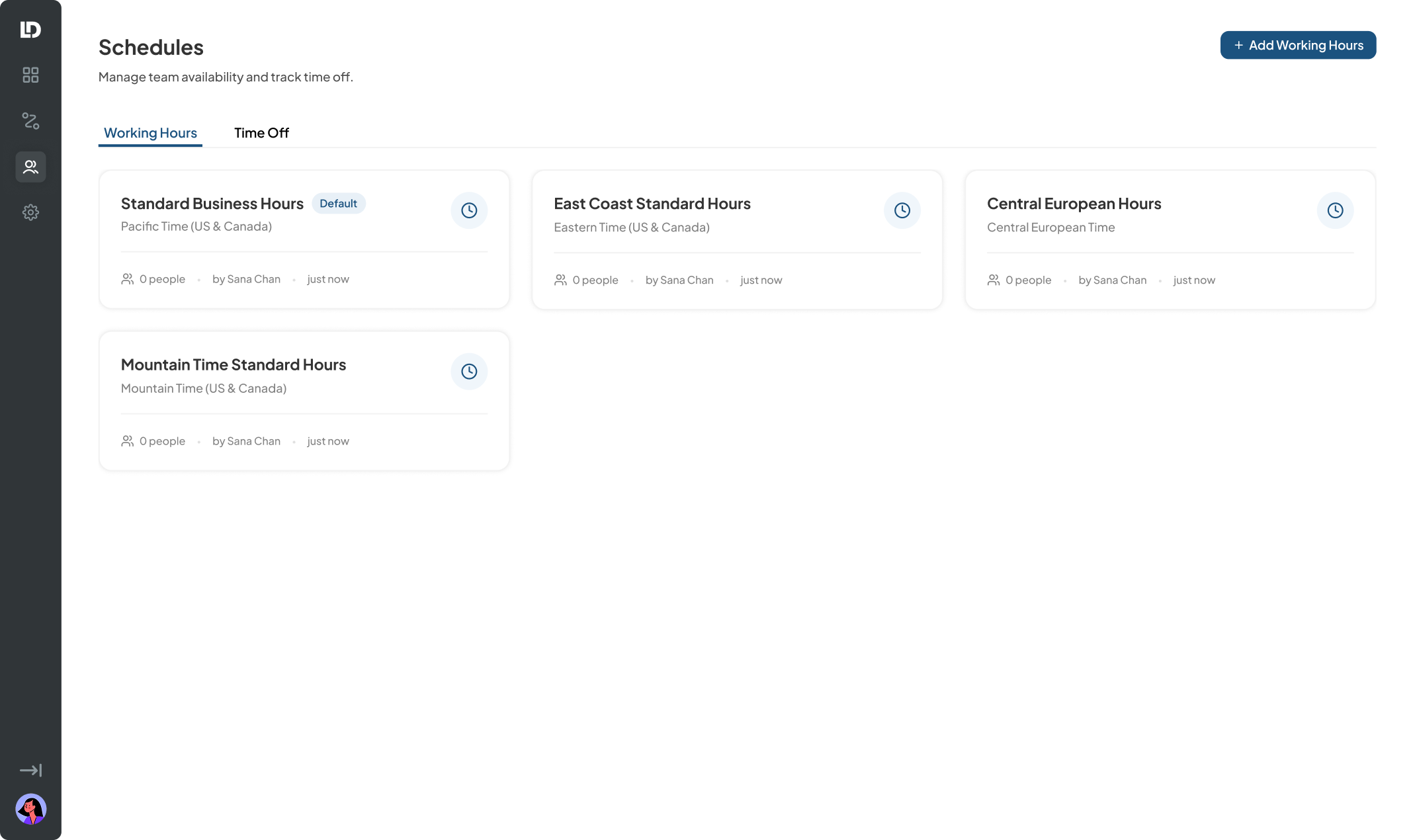Open the user avatar profile

30,809
